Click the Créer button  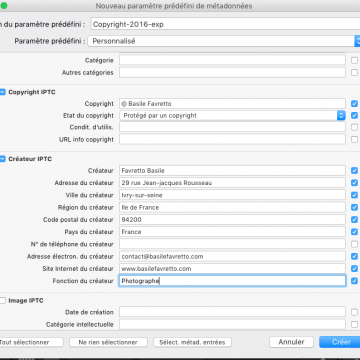[340, 342]
